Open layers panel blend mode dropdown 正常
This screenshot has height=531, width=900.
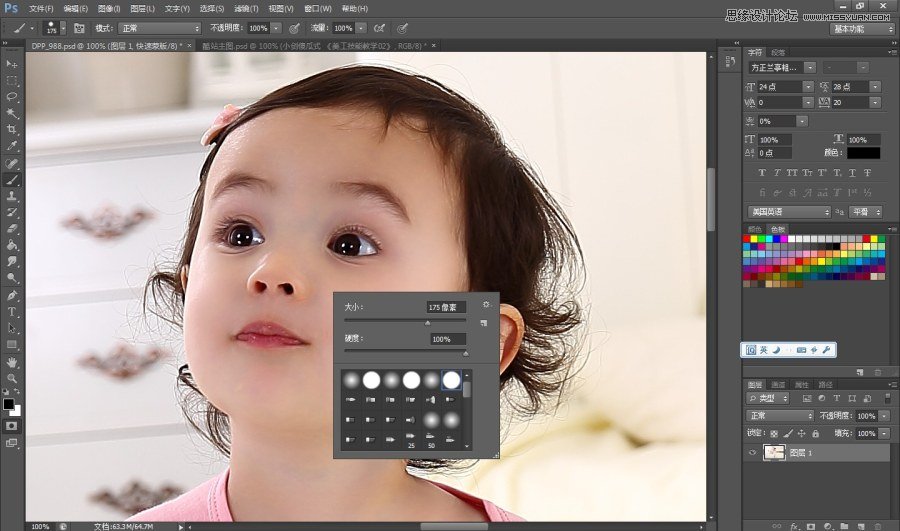(x=780, y=416)
